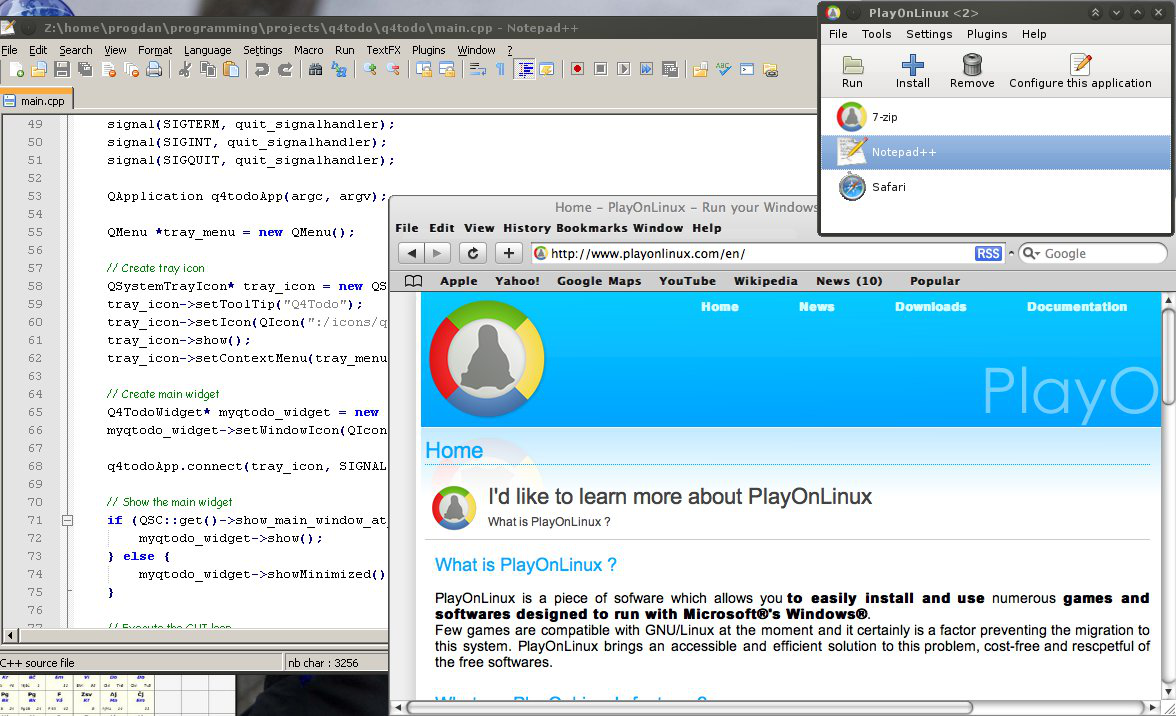Toggle the Indent Guide toolbar icon
The width and height of the screenshot is (1176, 716).
click(524, 70)
